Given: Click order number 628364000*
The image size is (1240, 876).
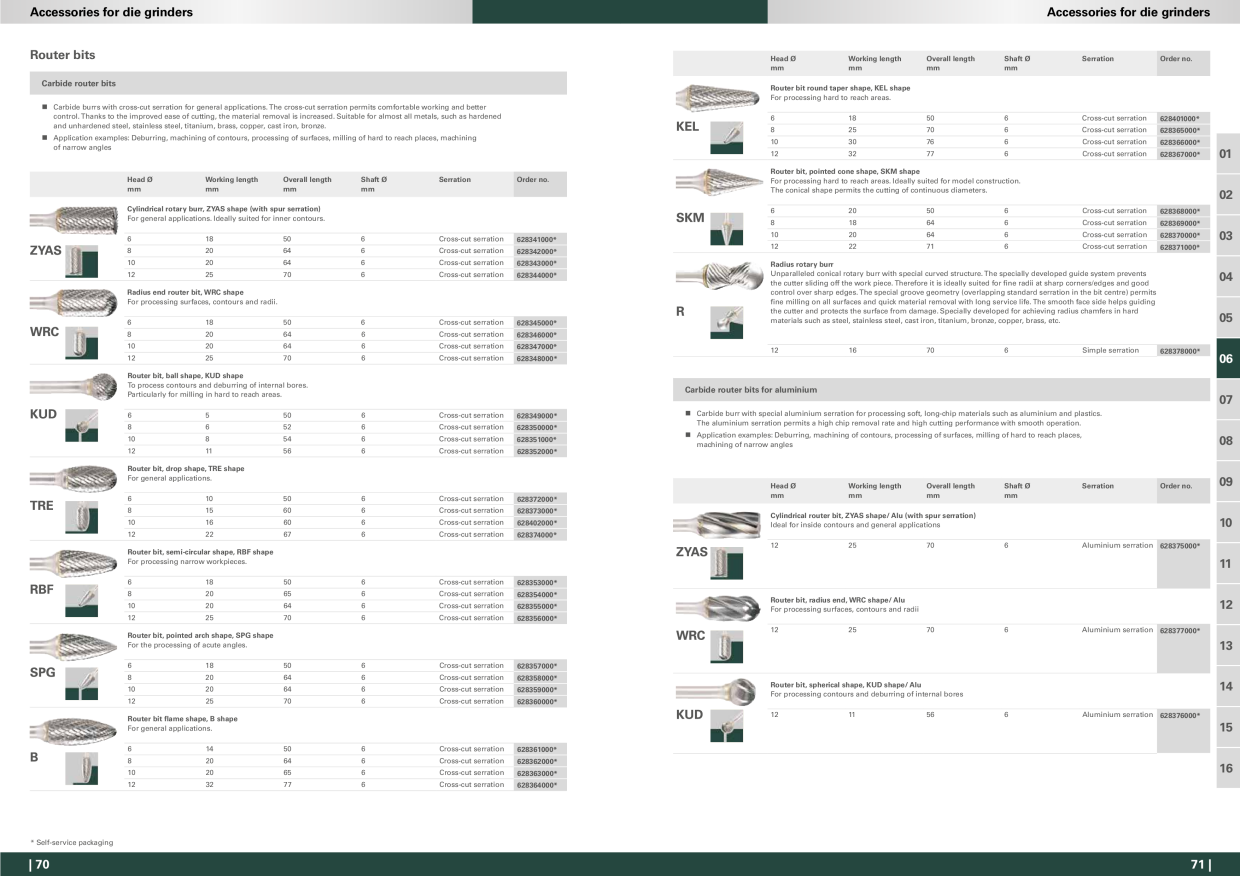Looking at the screenshot, I should tap(535, 785).
